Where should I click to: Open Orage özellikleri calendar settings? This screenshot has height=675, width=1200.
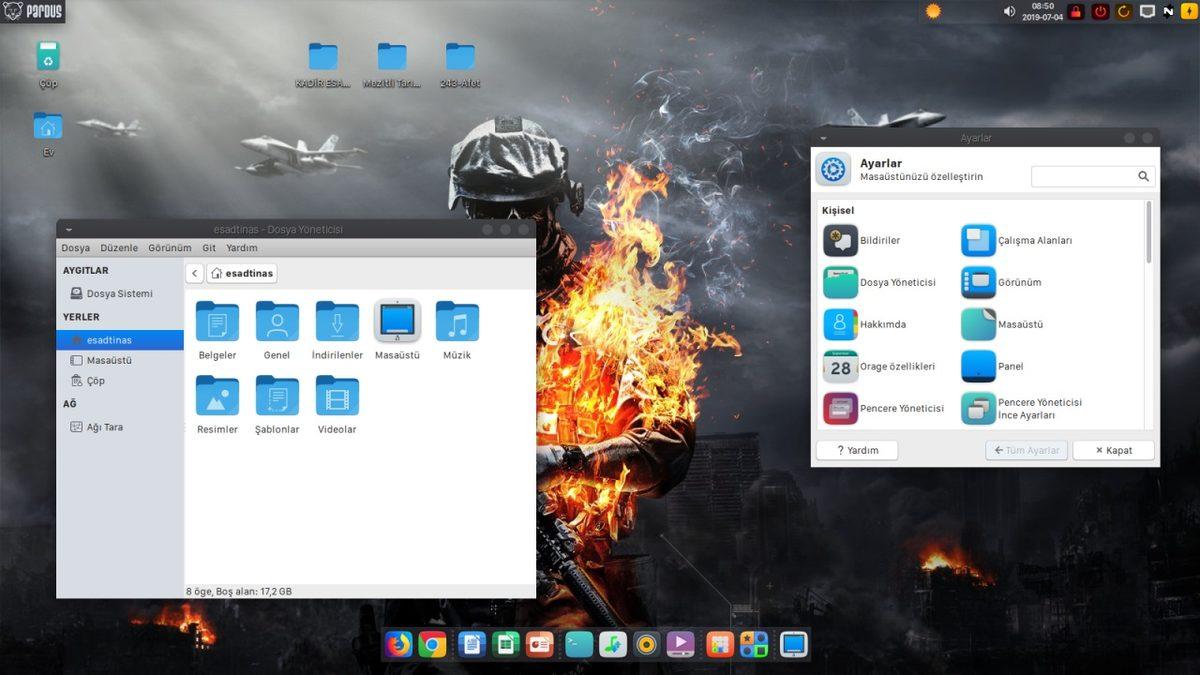point(841,367)
